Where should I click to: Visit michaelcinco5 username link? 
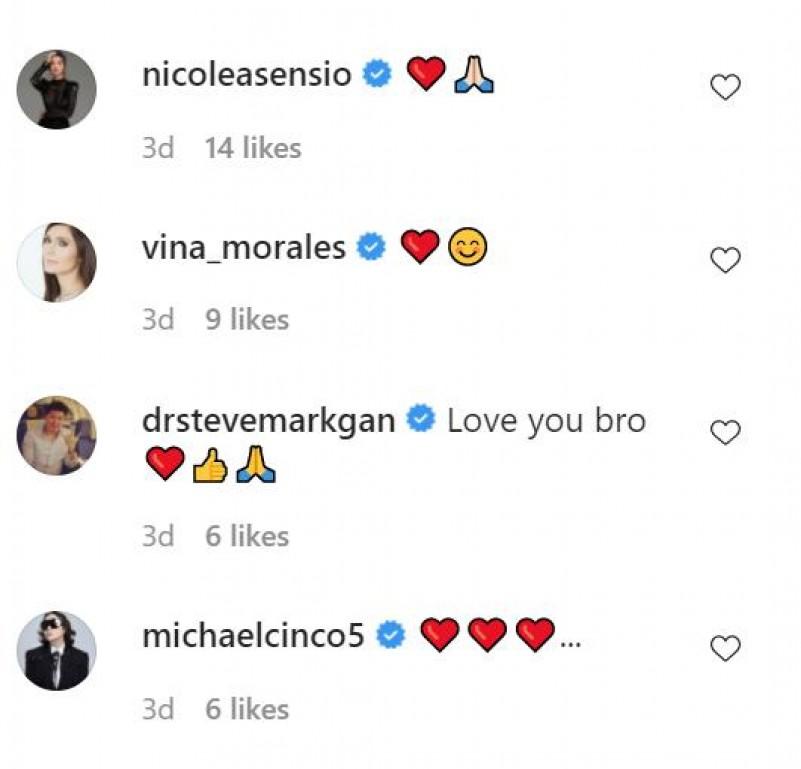click(253, 635)
